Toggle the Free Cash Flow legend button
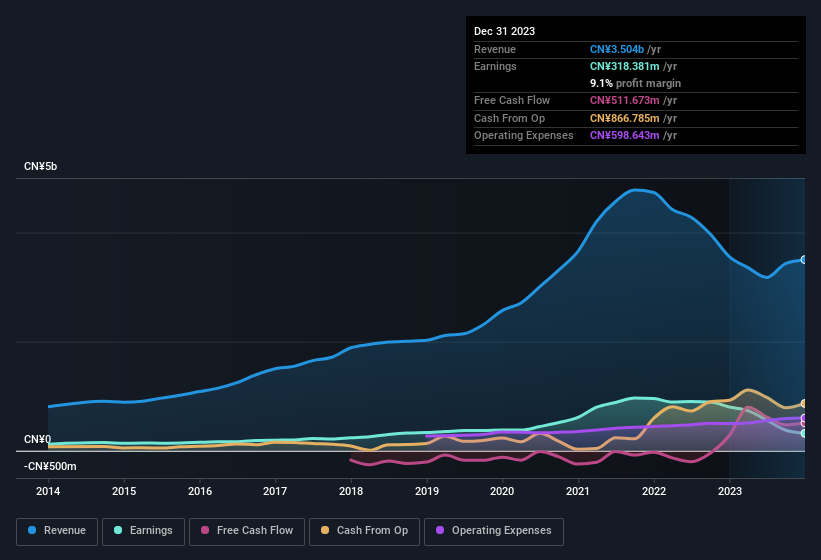Image resolution: width=821 pixels, height=560 pixels. click(247, 531)
